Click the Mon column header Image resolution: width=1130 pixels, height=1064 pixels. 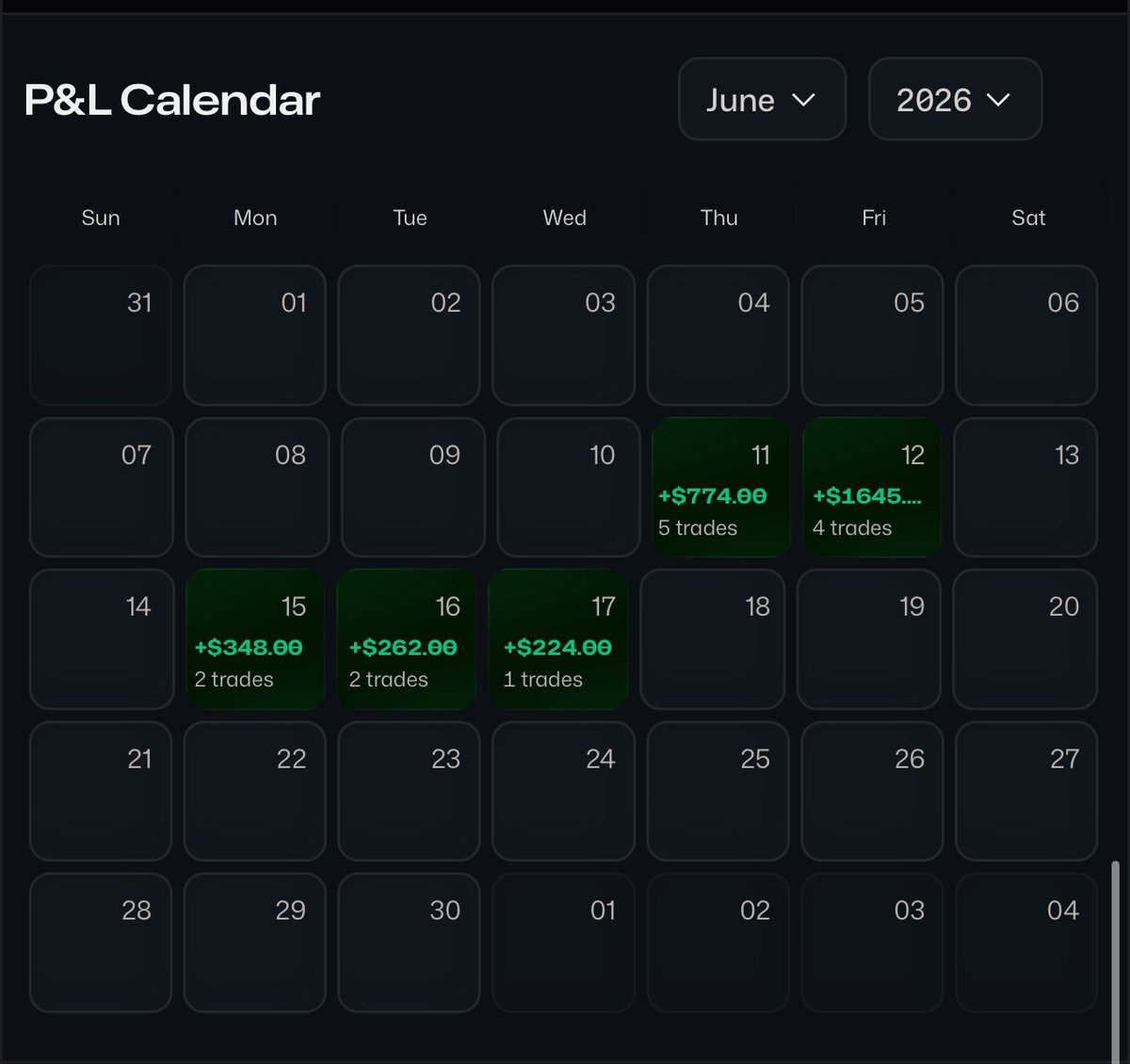pos(255,218)
